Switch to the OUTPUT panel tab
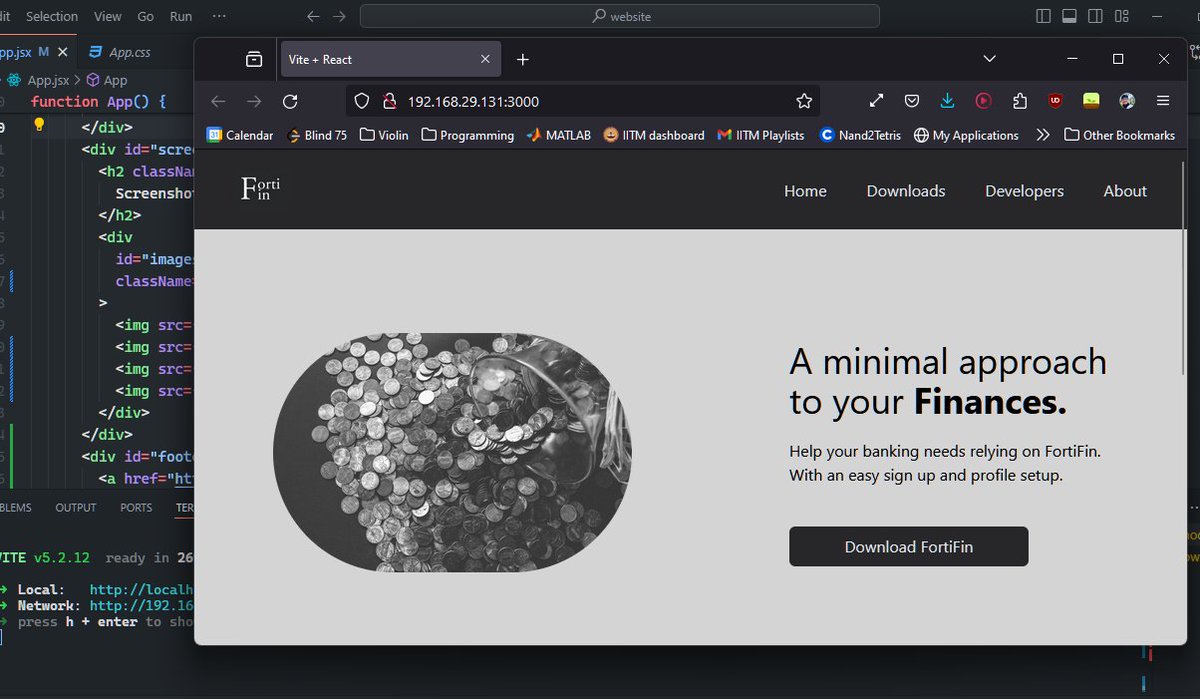1200x699 pixels. (x=76, y=508)
